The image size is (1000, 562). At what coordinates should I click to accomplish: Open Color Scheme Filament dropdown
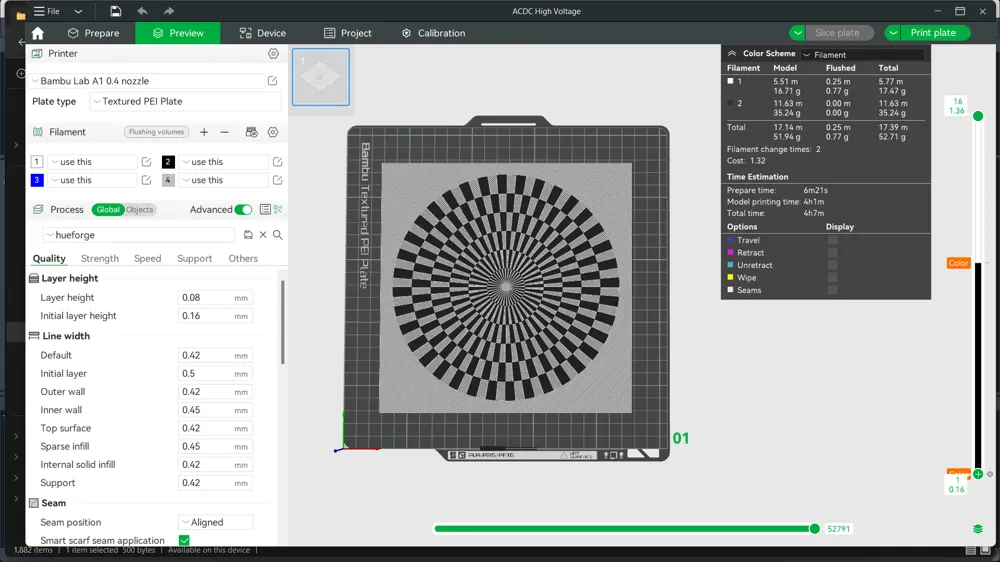click(x=862, y=55)
